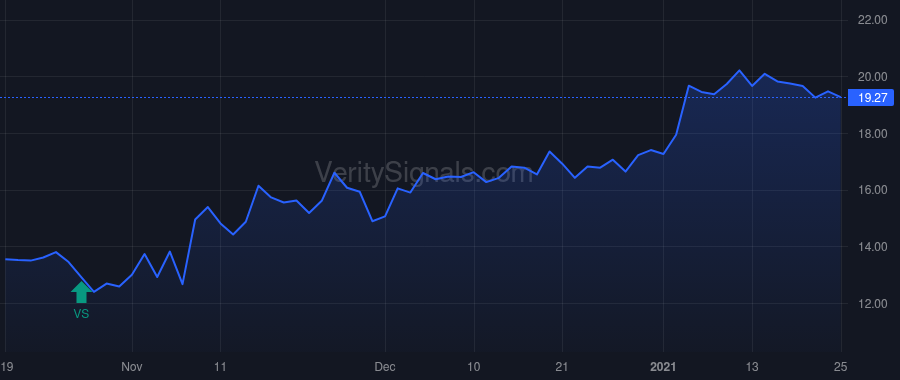Click the 12.00 price axis label

coord(872,304)
